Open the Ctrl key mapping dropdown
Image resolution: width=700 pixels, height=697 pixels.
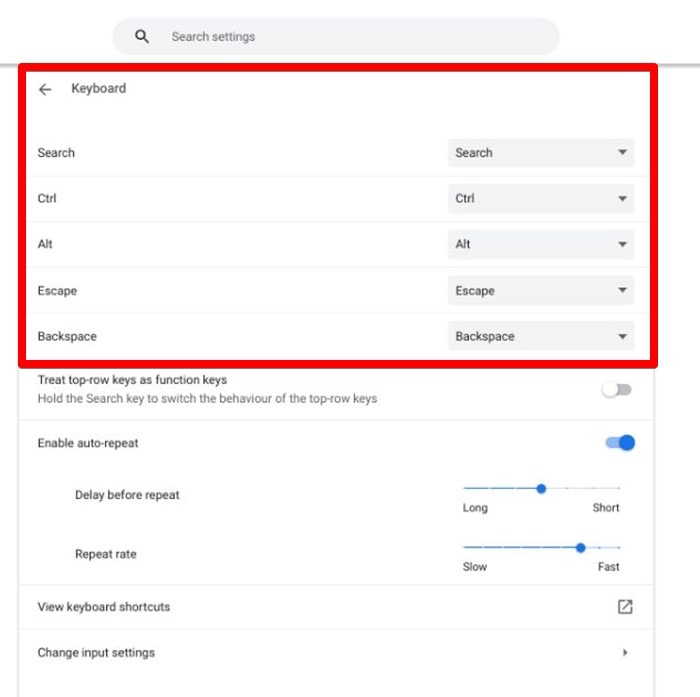pyautogui.click(x=541, y=198)
